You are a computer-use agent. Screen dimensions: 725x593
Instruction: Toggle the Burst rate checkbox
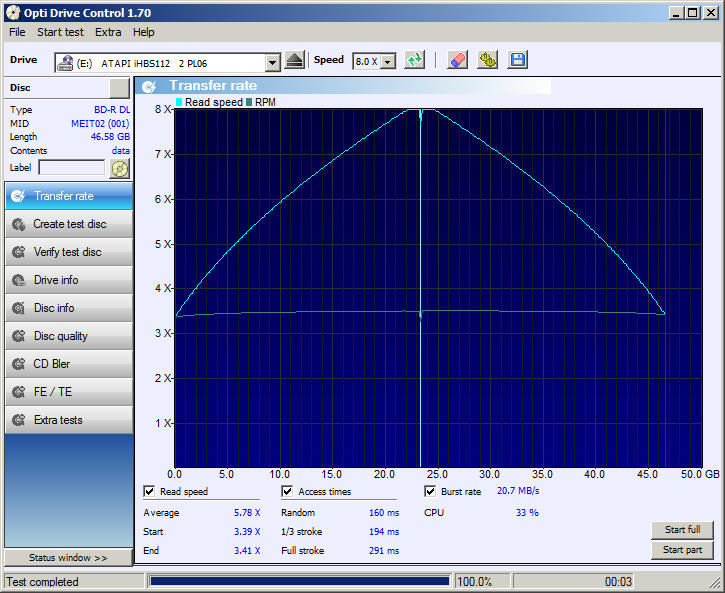pos(430,491)
